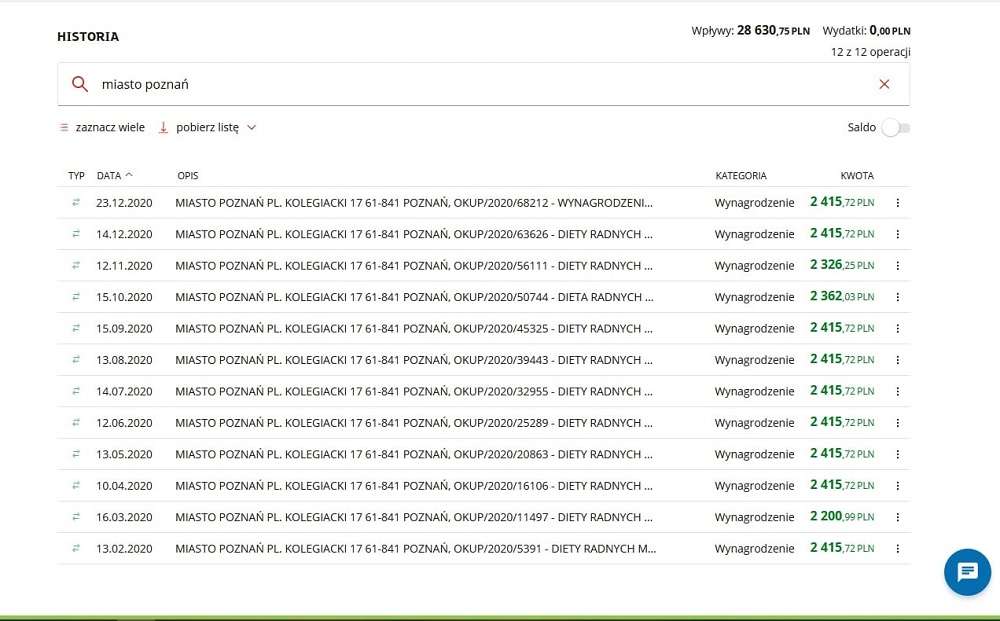Screen dimensions: 1000x621
Task: Open the chat bubble icon
Action: [x=967, y=572]
